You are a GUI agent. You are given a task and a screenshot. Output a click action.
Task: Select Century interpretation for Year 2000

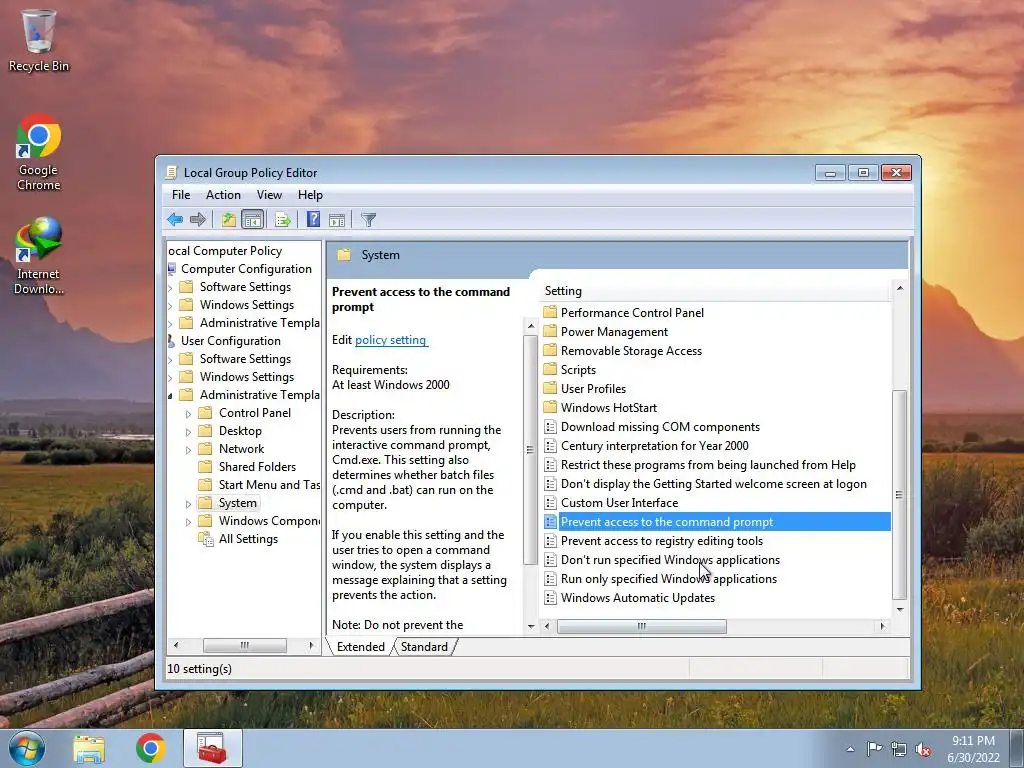pos(654,445)
